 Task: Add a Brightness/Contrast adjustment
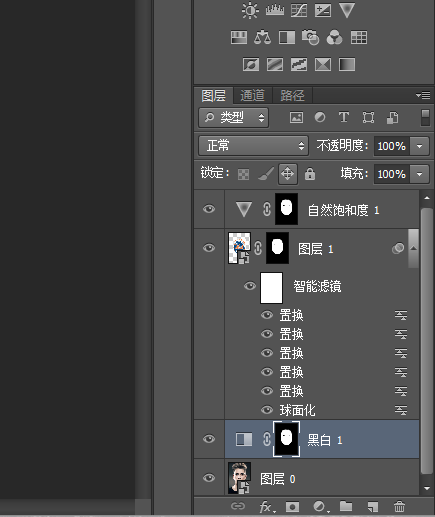tap(250, 10)
